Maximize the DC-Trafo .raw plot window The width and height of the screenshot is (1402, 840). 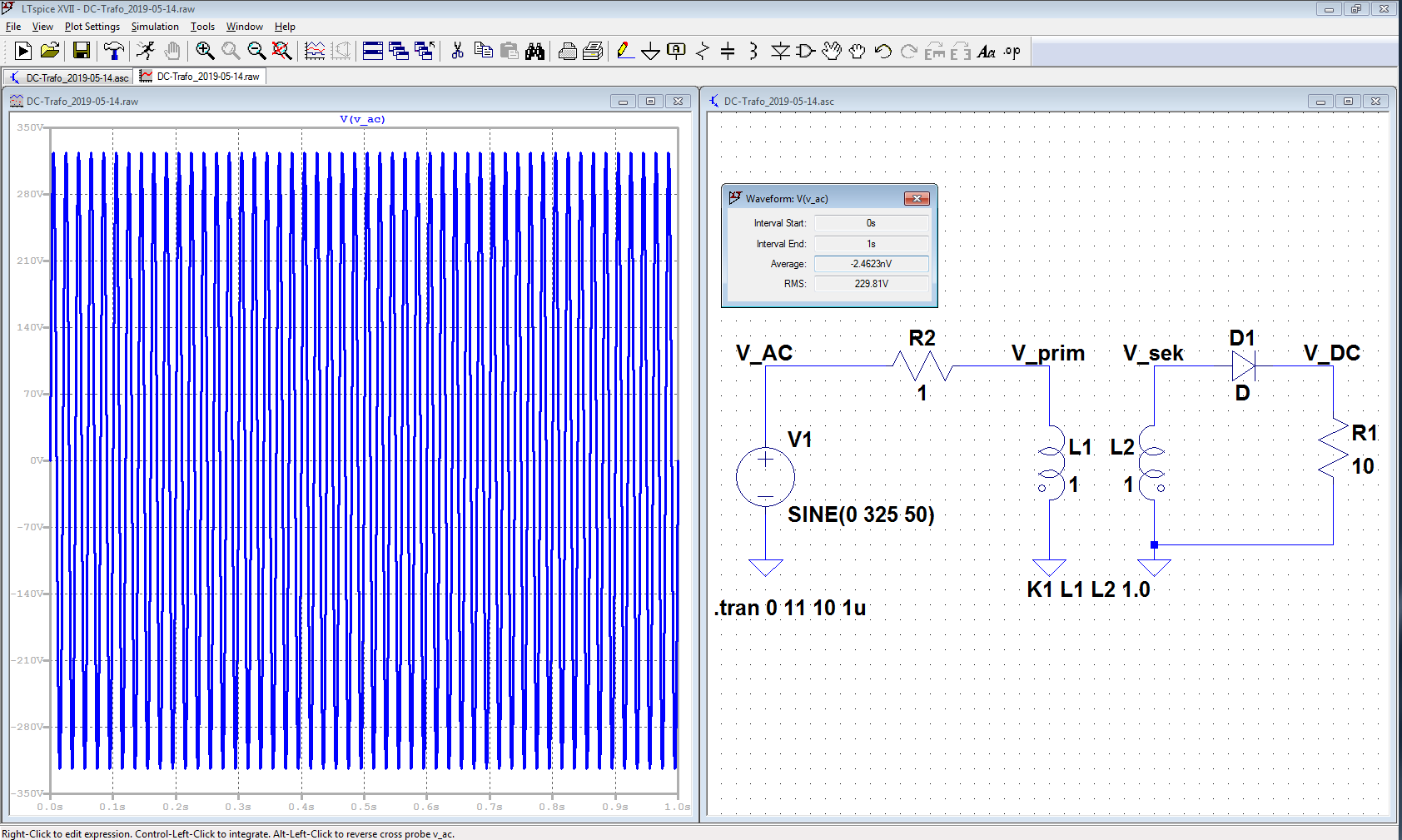[x=650, y=102]
